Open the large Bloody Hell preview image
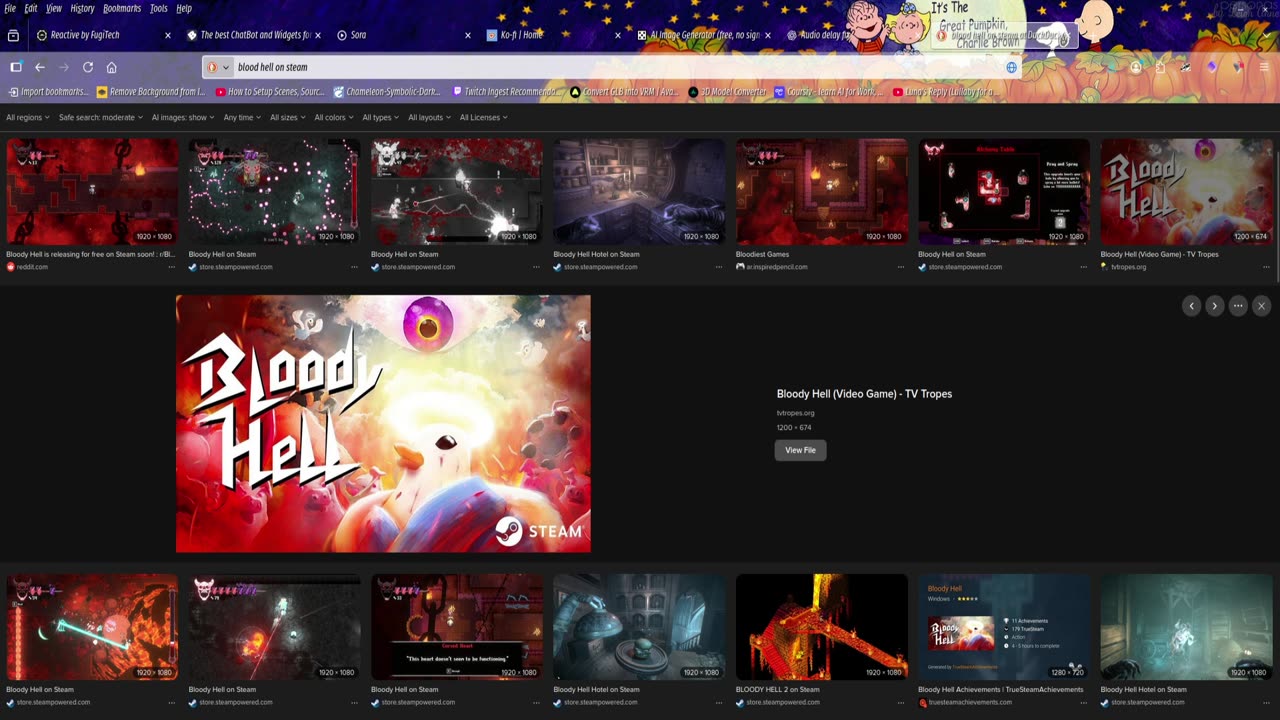1280x720 pixels. (x=383, y=424)
